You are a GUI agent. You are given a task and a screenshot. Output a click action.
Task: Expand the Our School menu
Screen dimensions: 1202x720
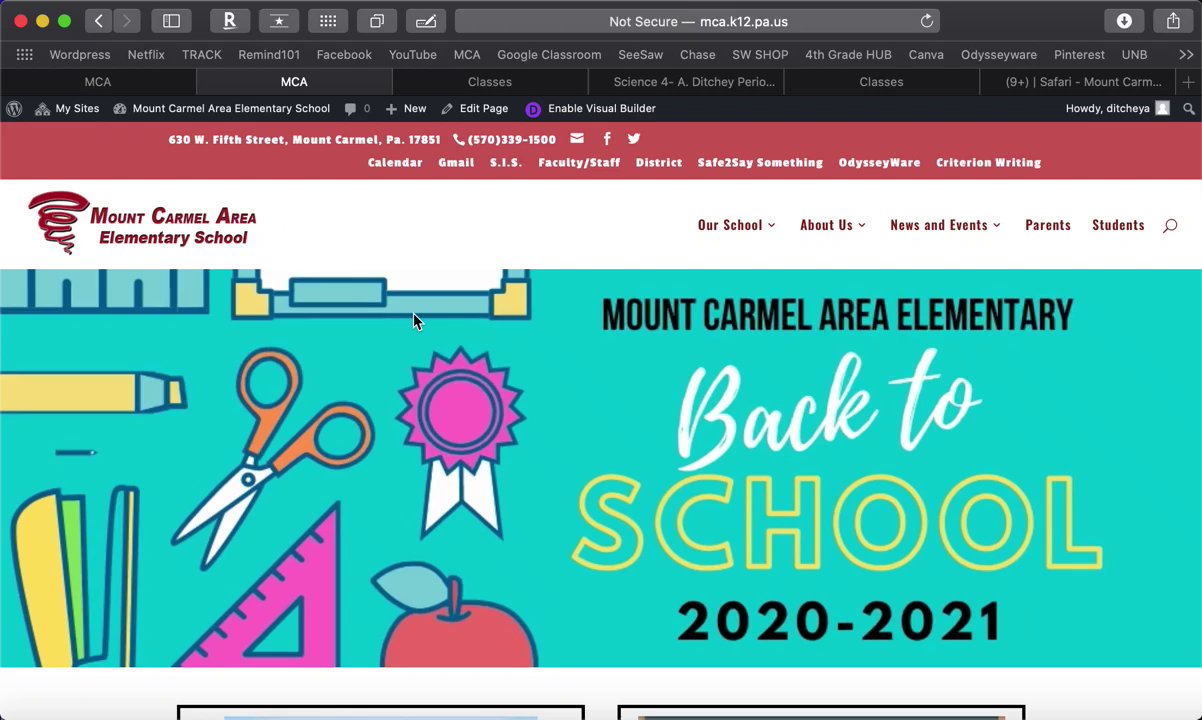coord(736,225)
